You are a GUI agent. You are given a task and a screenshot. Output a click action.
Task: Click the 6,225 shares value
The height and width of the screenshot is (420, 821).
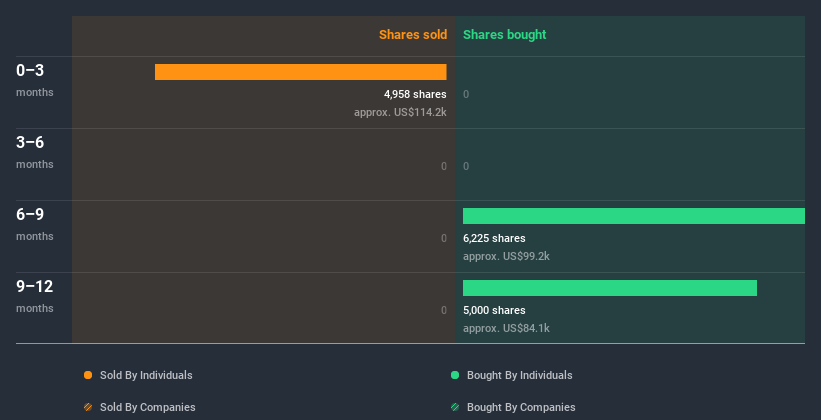pos(494,238)
